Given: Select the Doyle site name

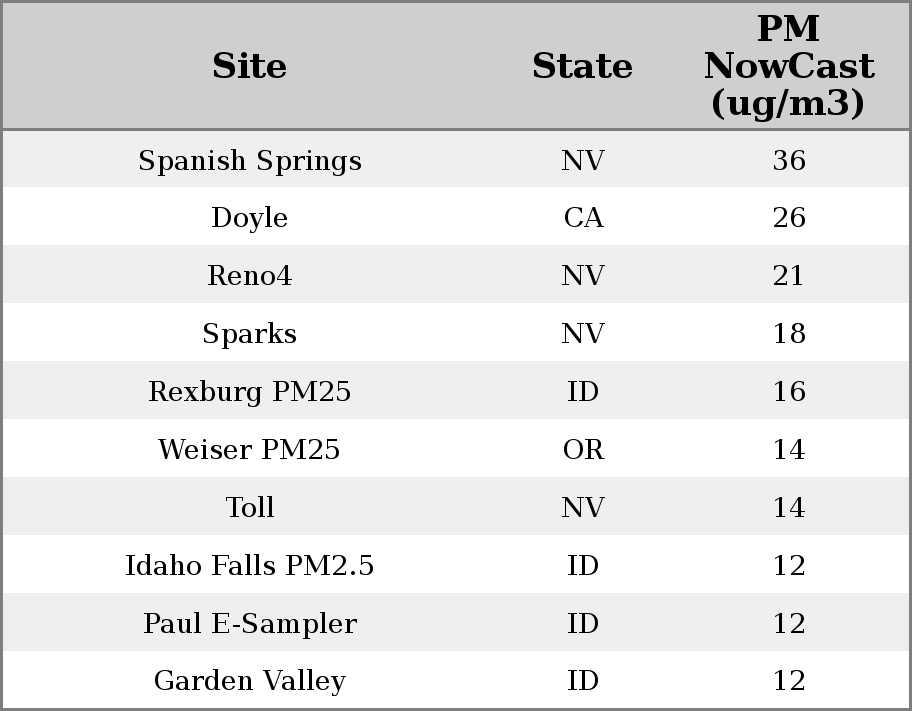Looking at the screenshot, I should click(250, 218).
